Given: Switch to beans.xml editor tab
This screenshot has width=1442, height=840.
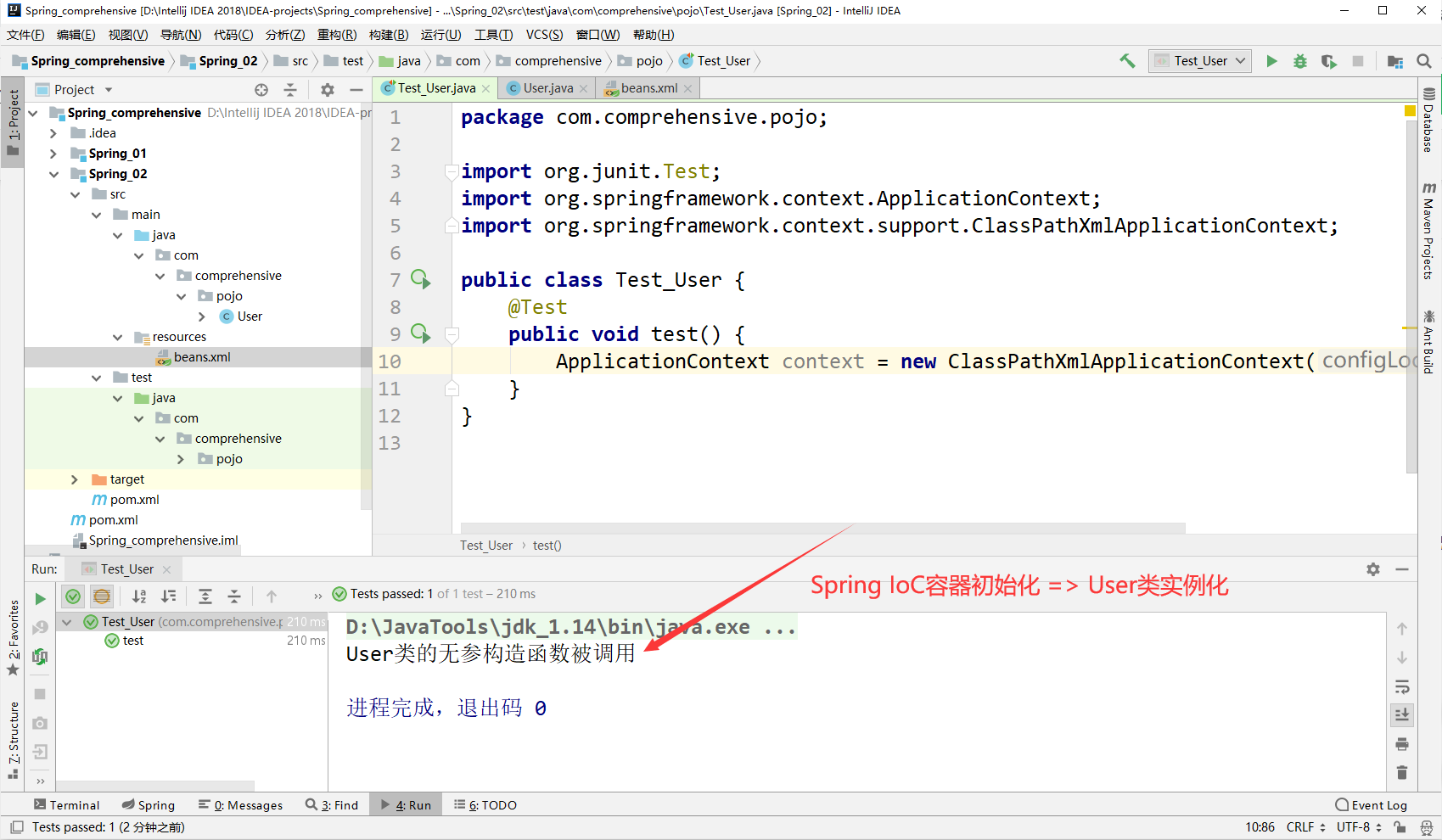Looking at the screenshot, I should coord(648,88).
